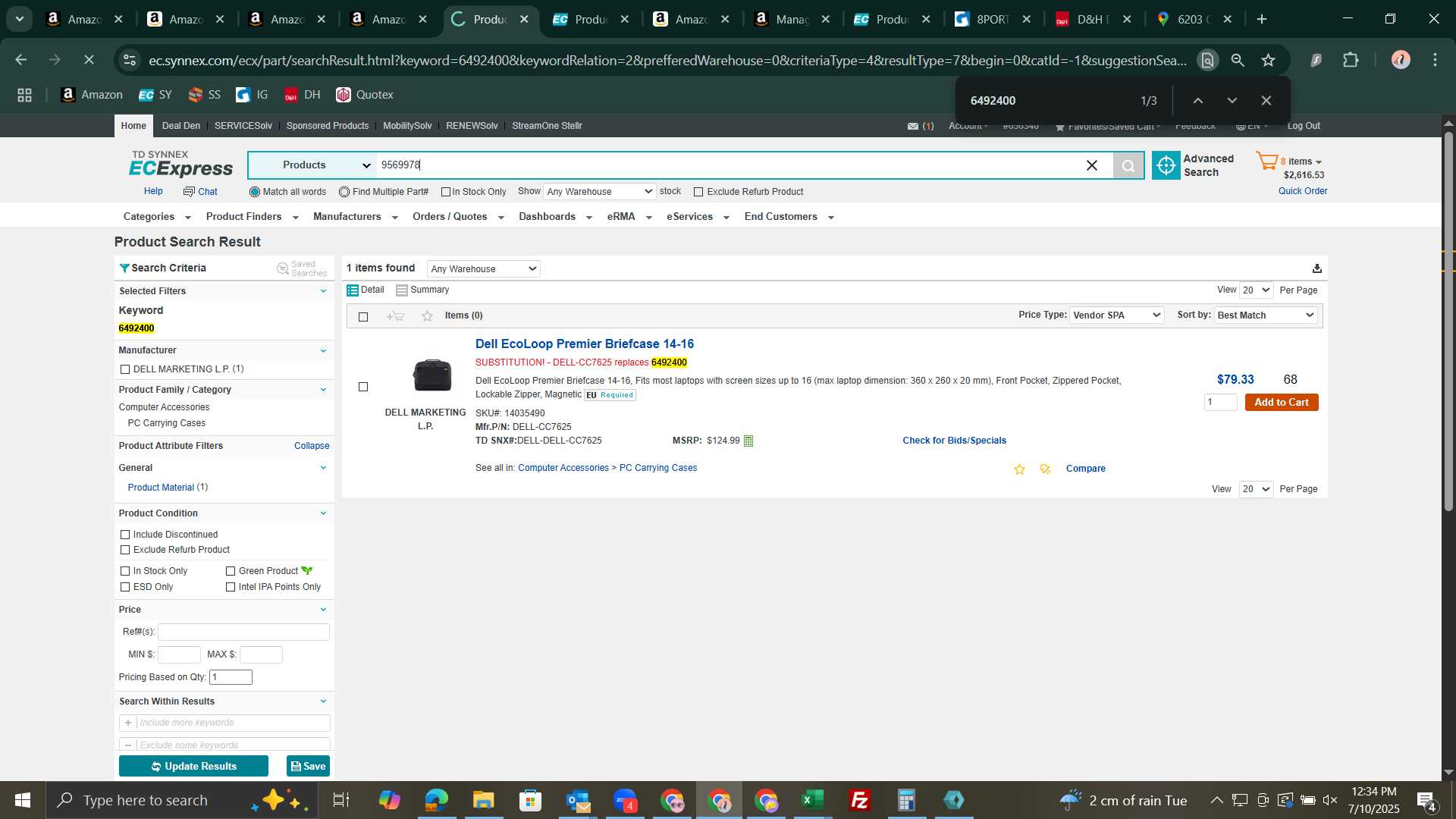Click the favorites star in items bar
The image size is (1456, 819).
click(427, 316)
